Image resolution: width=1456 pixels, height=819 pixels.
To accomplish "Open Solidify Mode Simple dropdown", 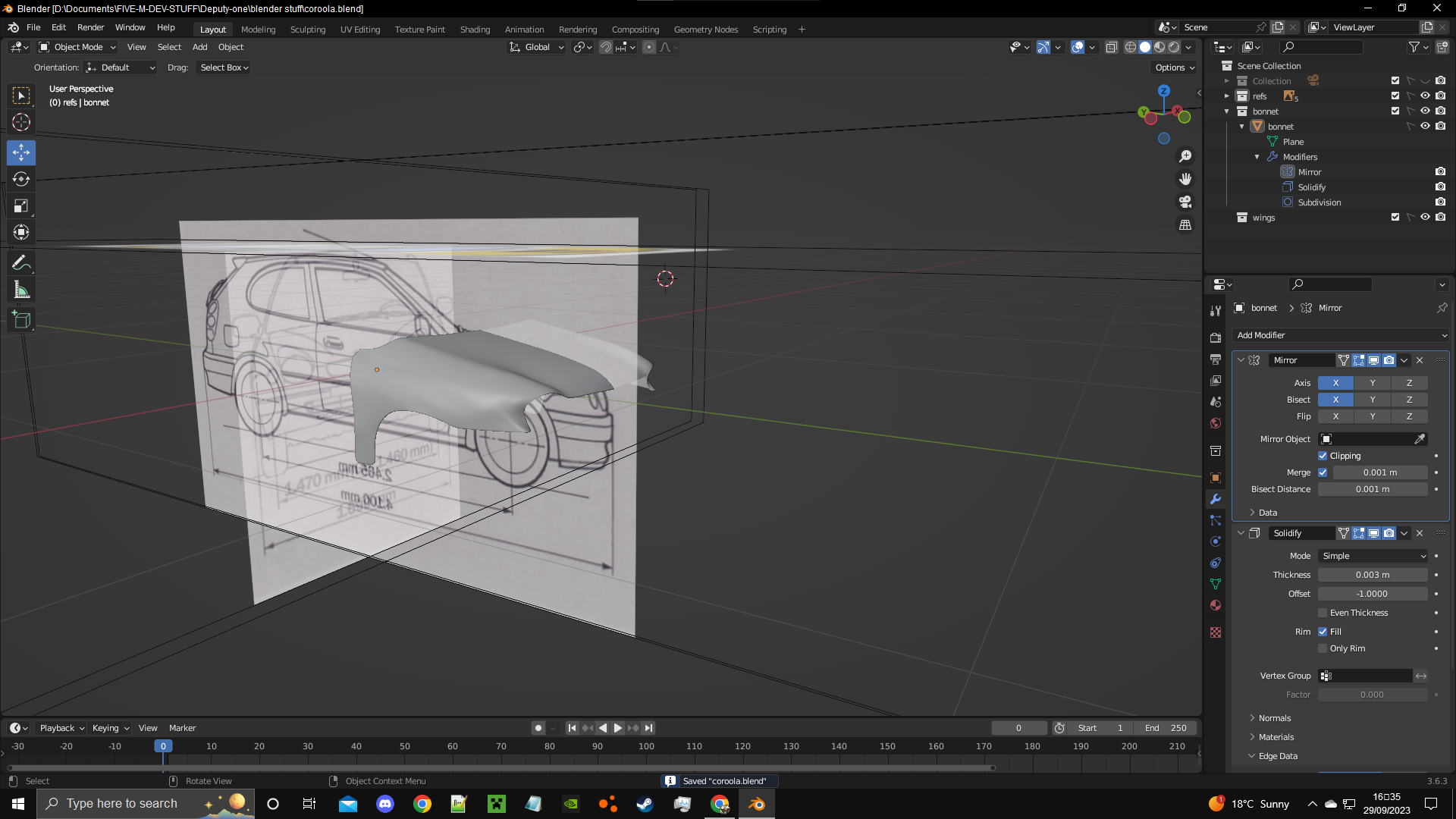I will click(1373, 556).
